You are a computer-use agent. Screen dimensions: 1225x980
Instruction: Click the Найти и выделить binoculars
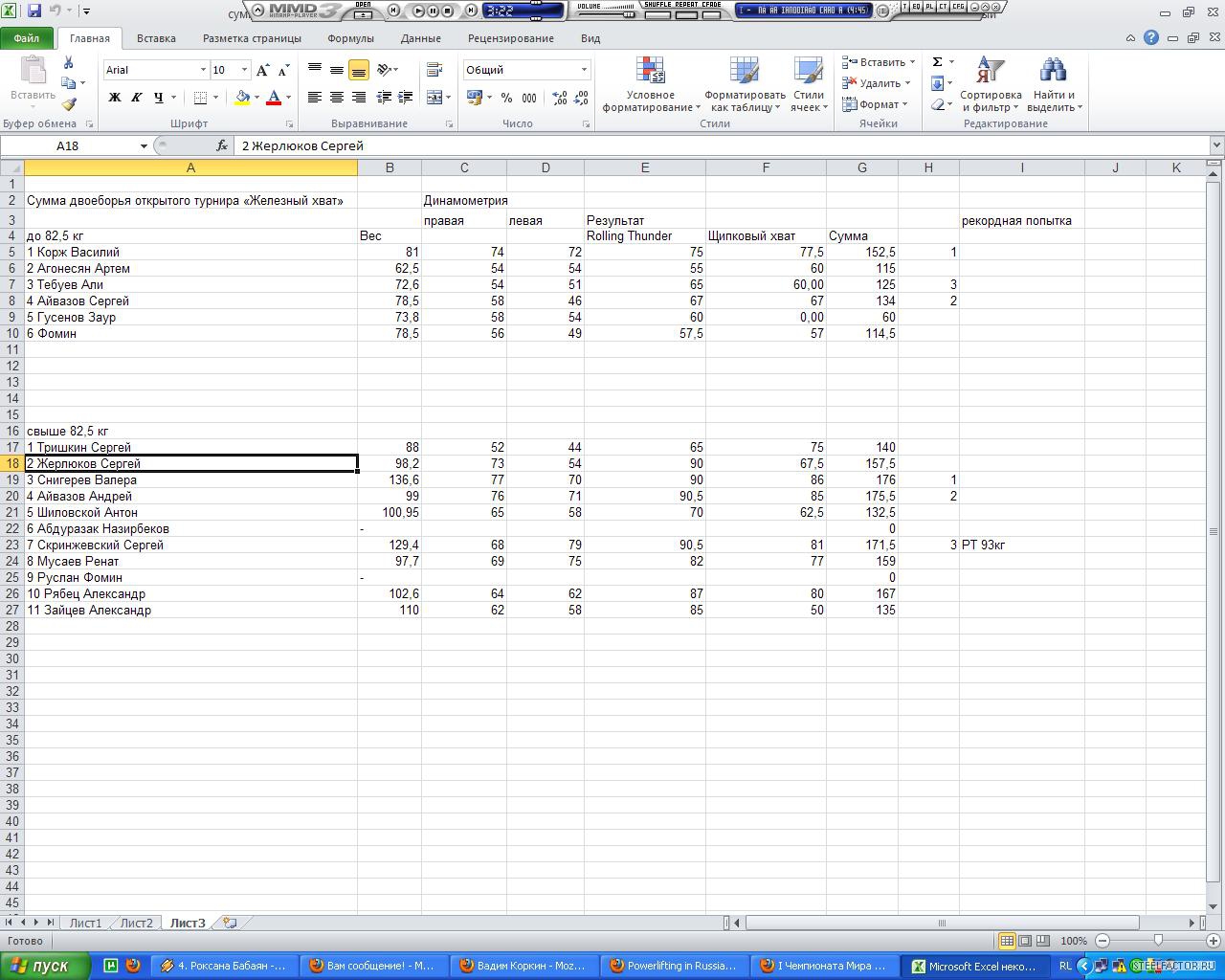(1053, 84)
